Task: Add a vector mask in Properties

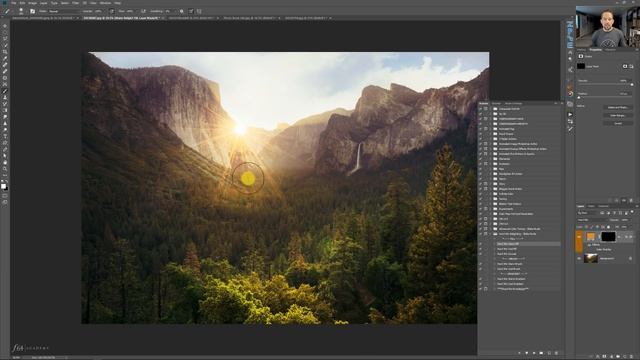Action: click(x=631, y=66)
